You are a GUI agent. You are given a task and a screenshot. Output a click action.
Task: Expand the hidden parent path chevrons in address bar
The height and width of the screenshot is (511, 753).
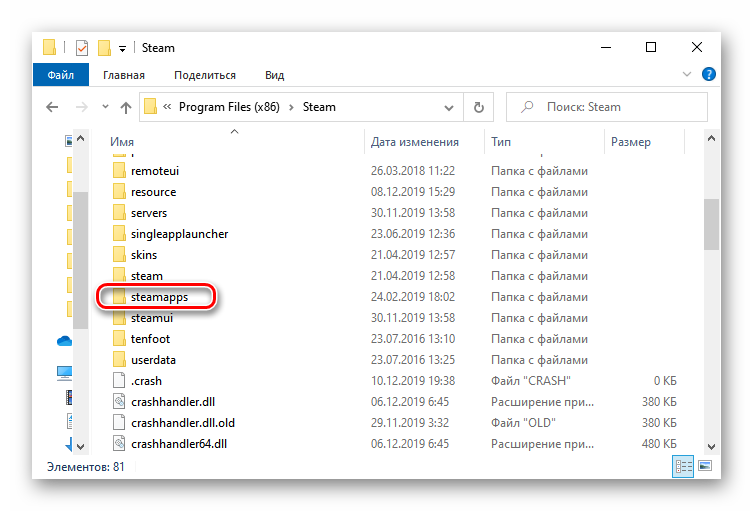[x=167, y=107]
